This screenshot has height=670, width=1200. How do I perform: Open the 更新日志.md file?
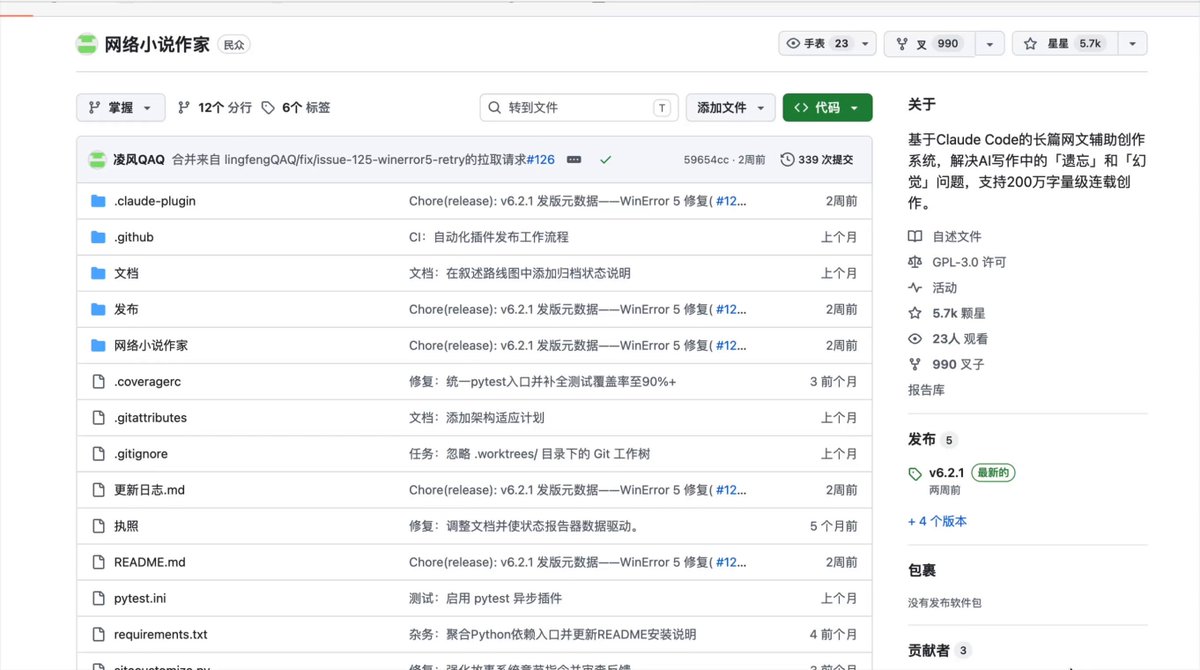click(149, 490)
